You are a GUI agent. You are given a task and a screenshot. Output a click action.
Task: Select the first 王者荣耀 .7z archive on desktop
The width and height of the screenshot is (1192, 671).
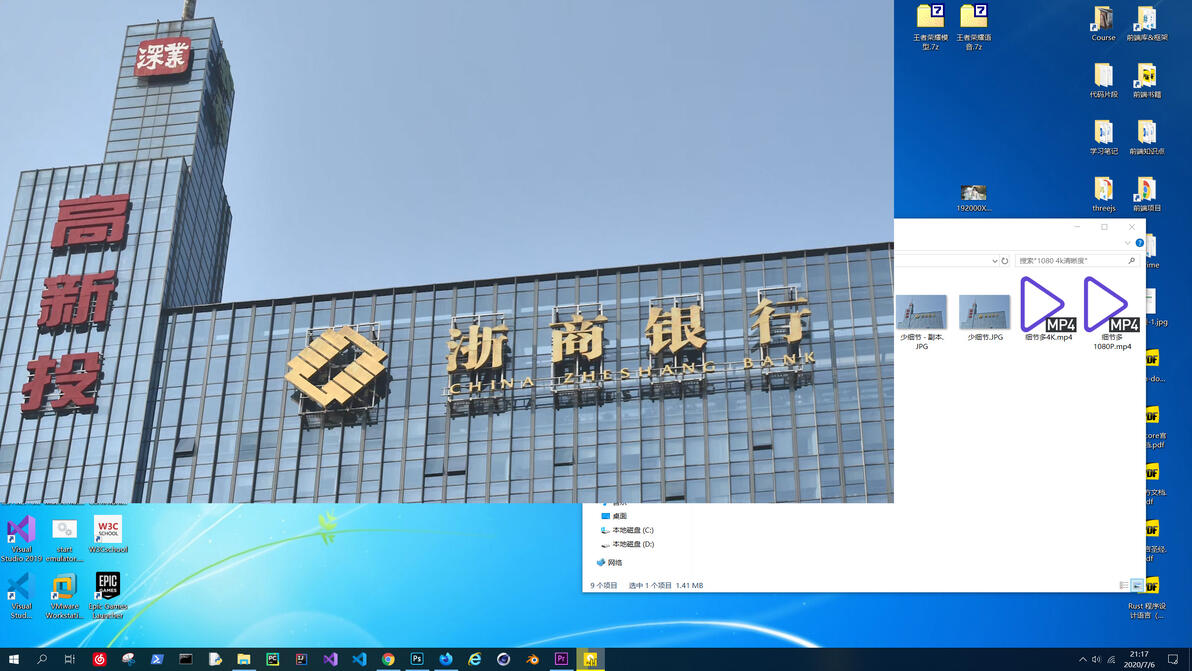930,27
